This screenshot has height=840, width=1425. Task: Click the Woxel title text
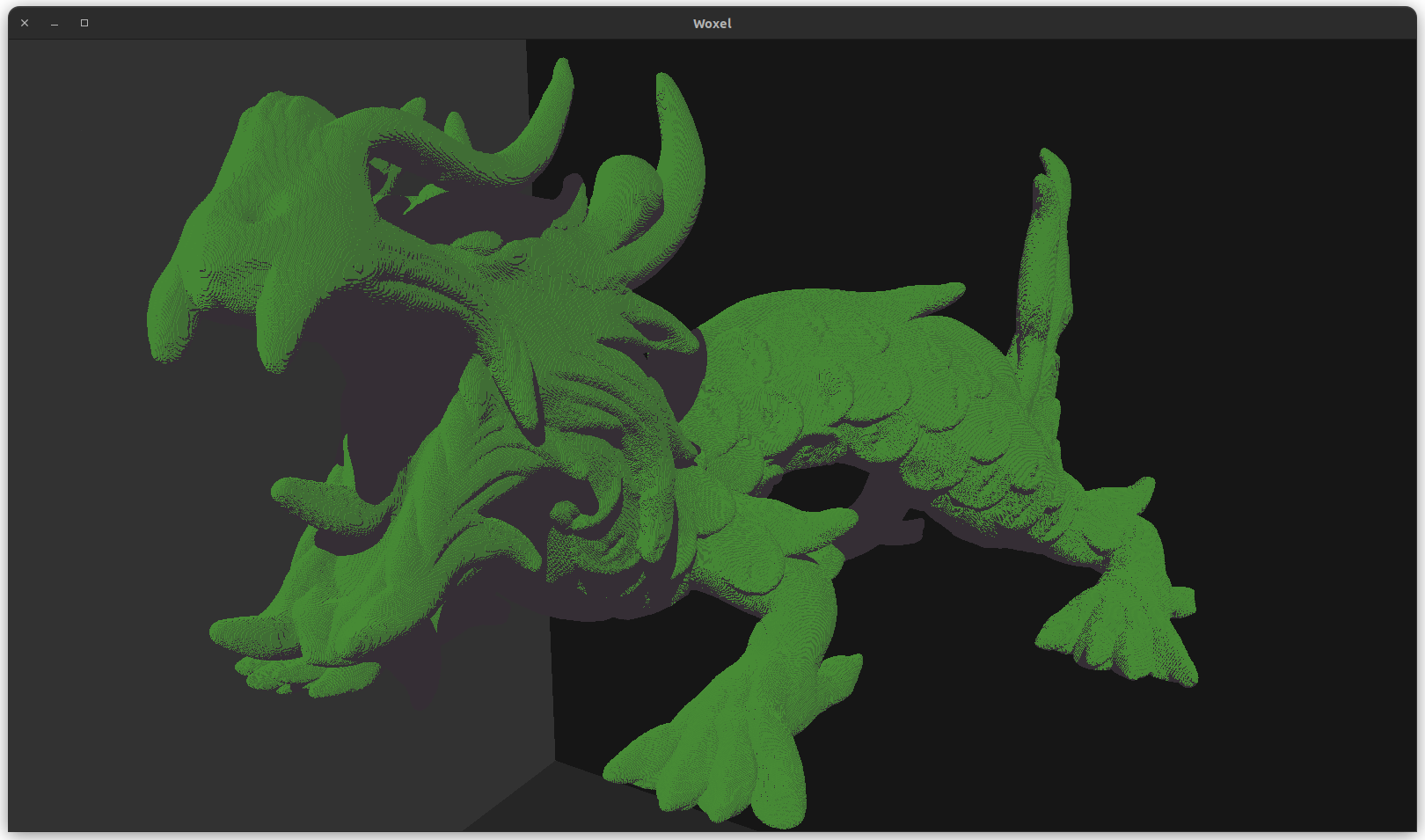click(x=712, y=24)
